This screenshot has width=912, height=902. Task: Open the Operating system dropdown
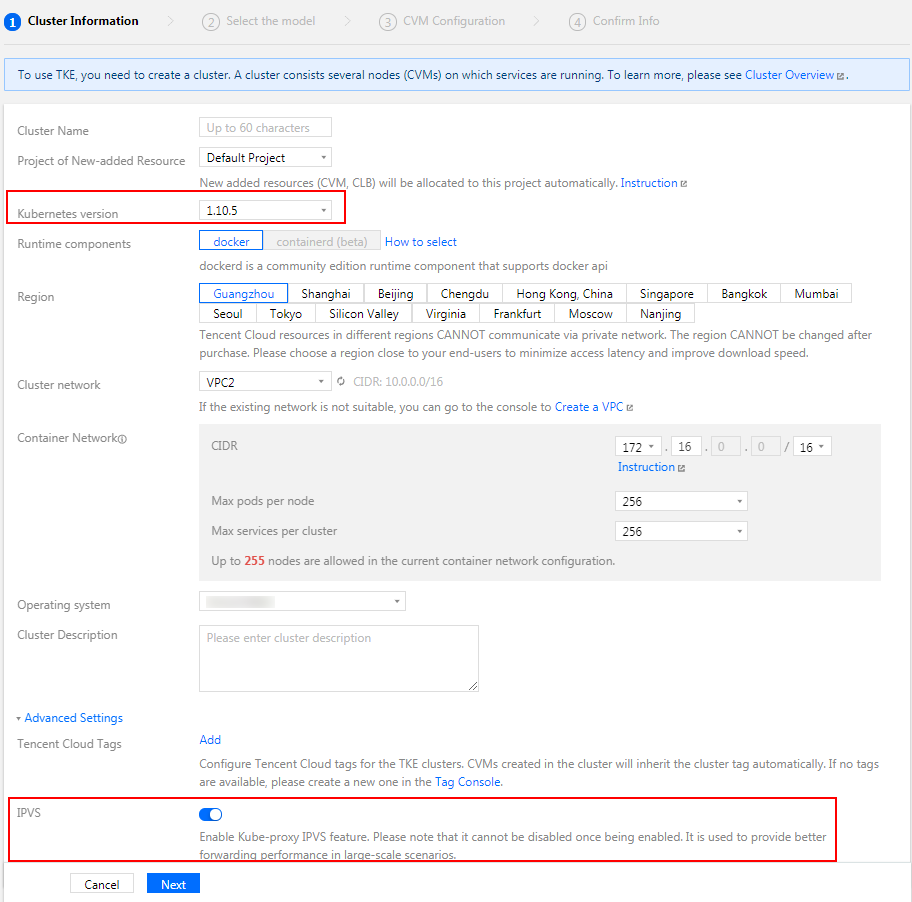302,601
